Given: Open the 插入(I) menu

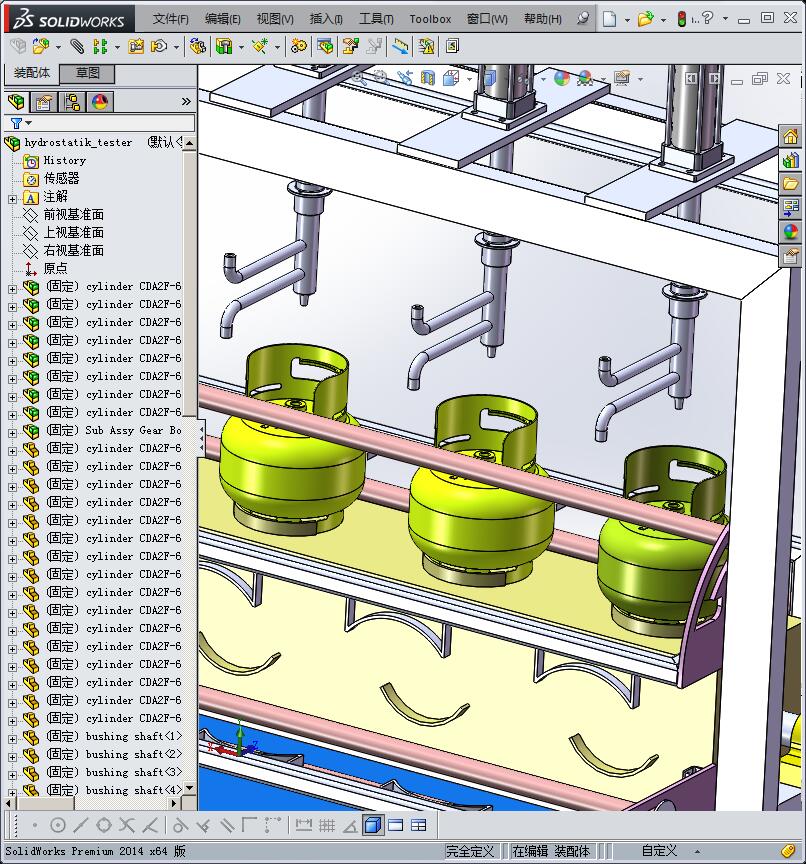Looking at the screenshot, I should (326, 19).
